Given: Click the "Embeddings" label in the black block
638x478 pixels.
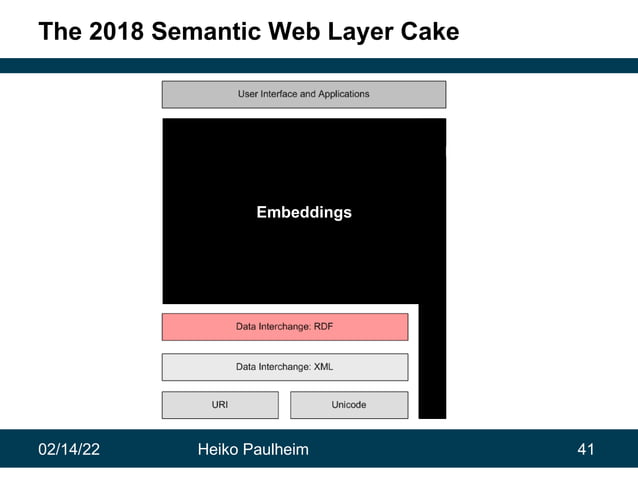Looking at the screenshot, I should [x=304, y=212].
